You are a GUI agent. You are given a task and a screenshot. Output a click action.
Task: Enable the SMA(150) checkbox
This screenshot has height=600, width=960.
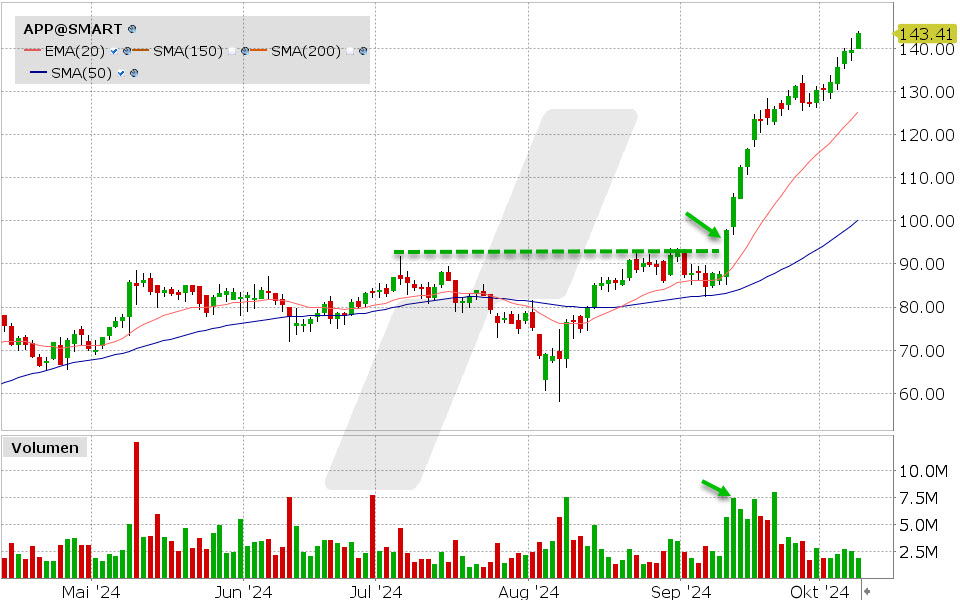coord(232,51)
